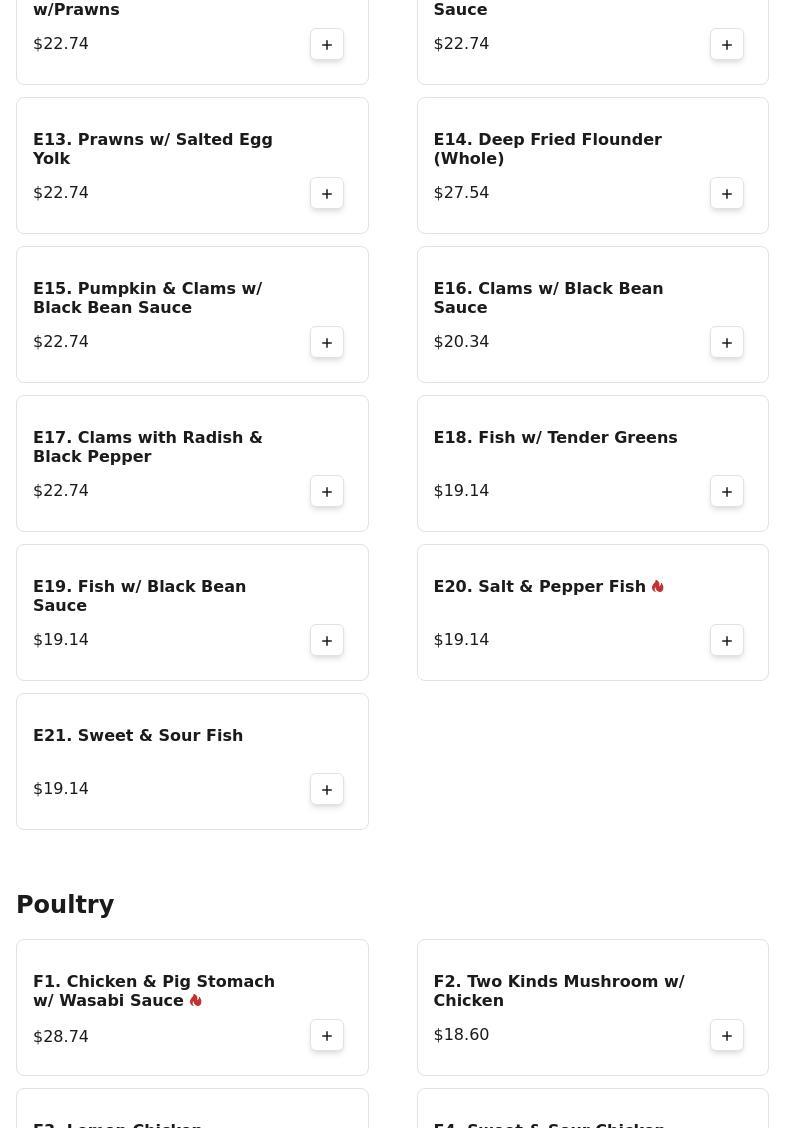This screenshot has height=1128, width=785.
Task: Add E20 Salt & Pepper Fish
Action: pyautogui.click(x=727, y=640)
